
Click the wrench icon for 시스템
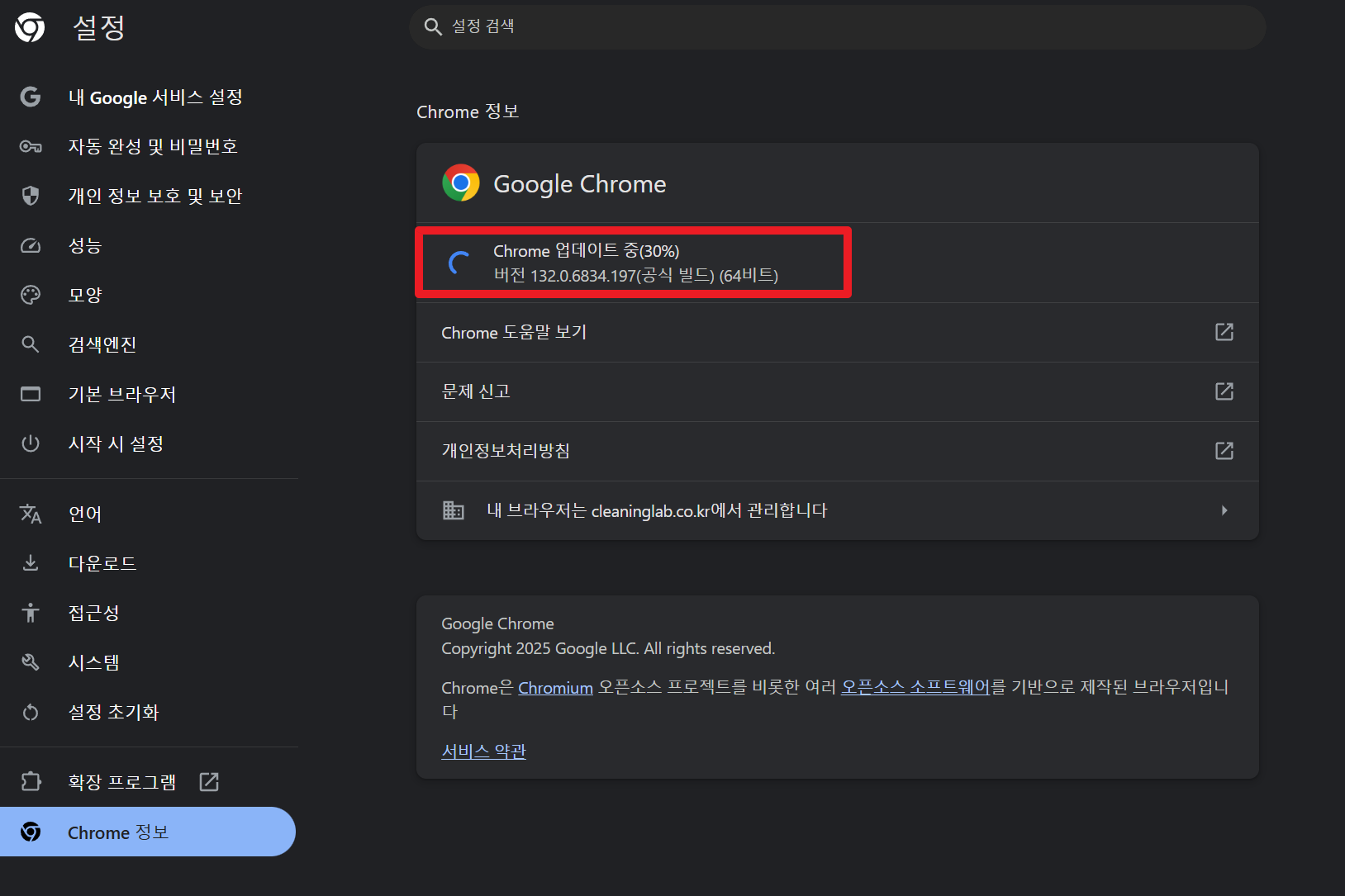point(31,662)
